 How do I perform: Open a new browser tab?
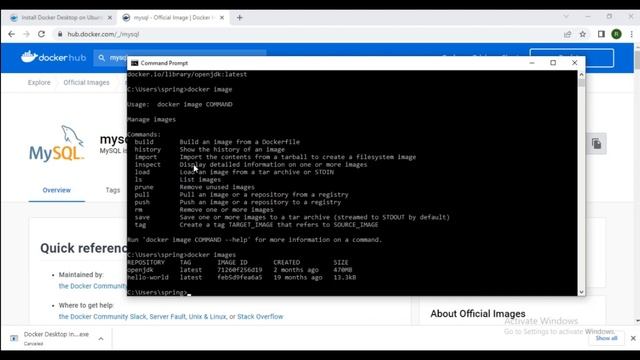point(240,18)
